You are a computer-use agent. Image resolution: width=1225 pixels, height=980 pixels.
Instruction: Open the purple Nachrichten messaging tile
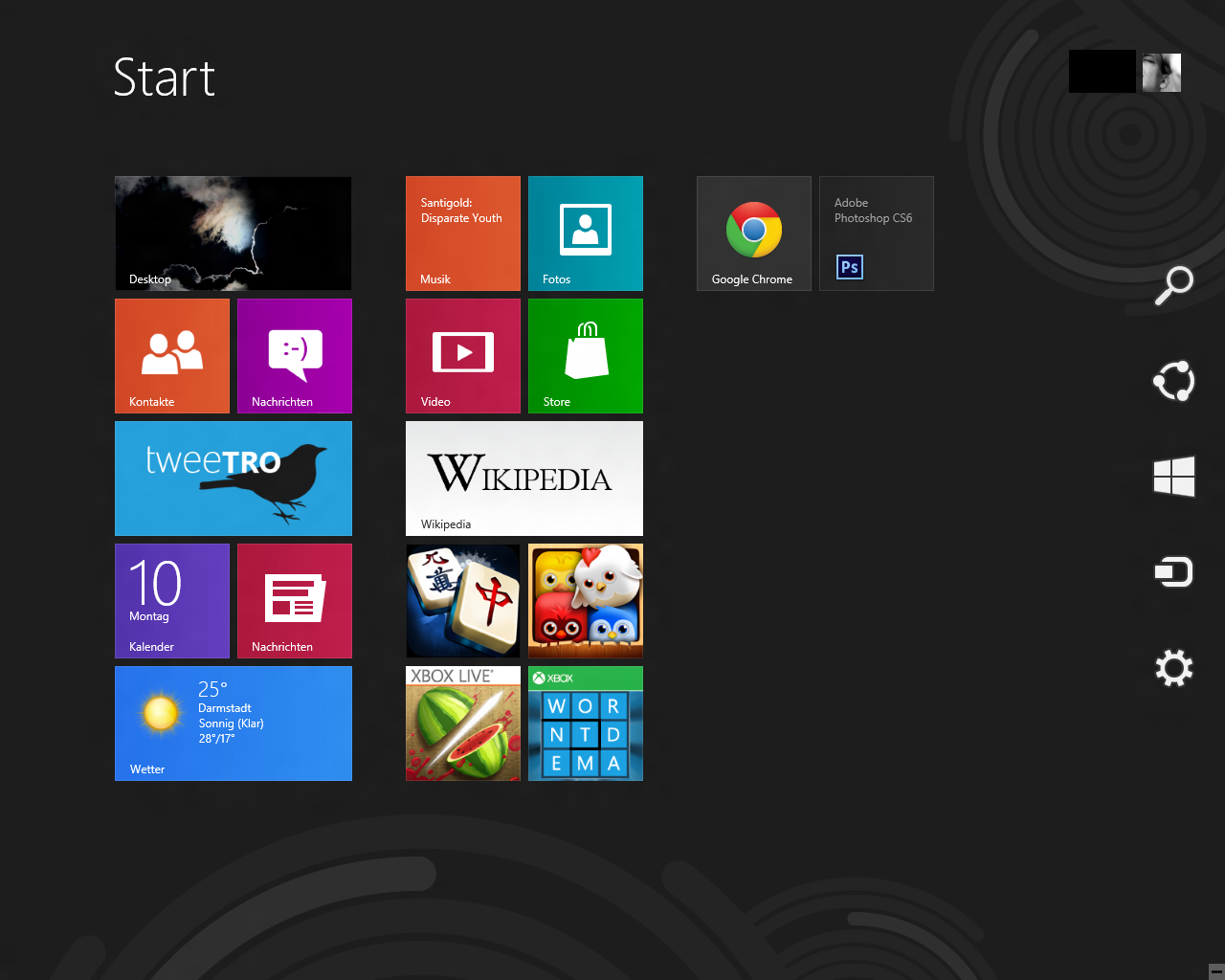[294, 356]
